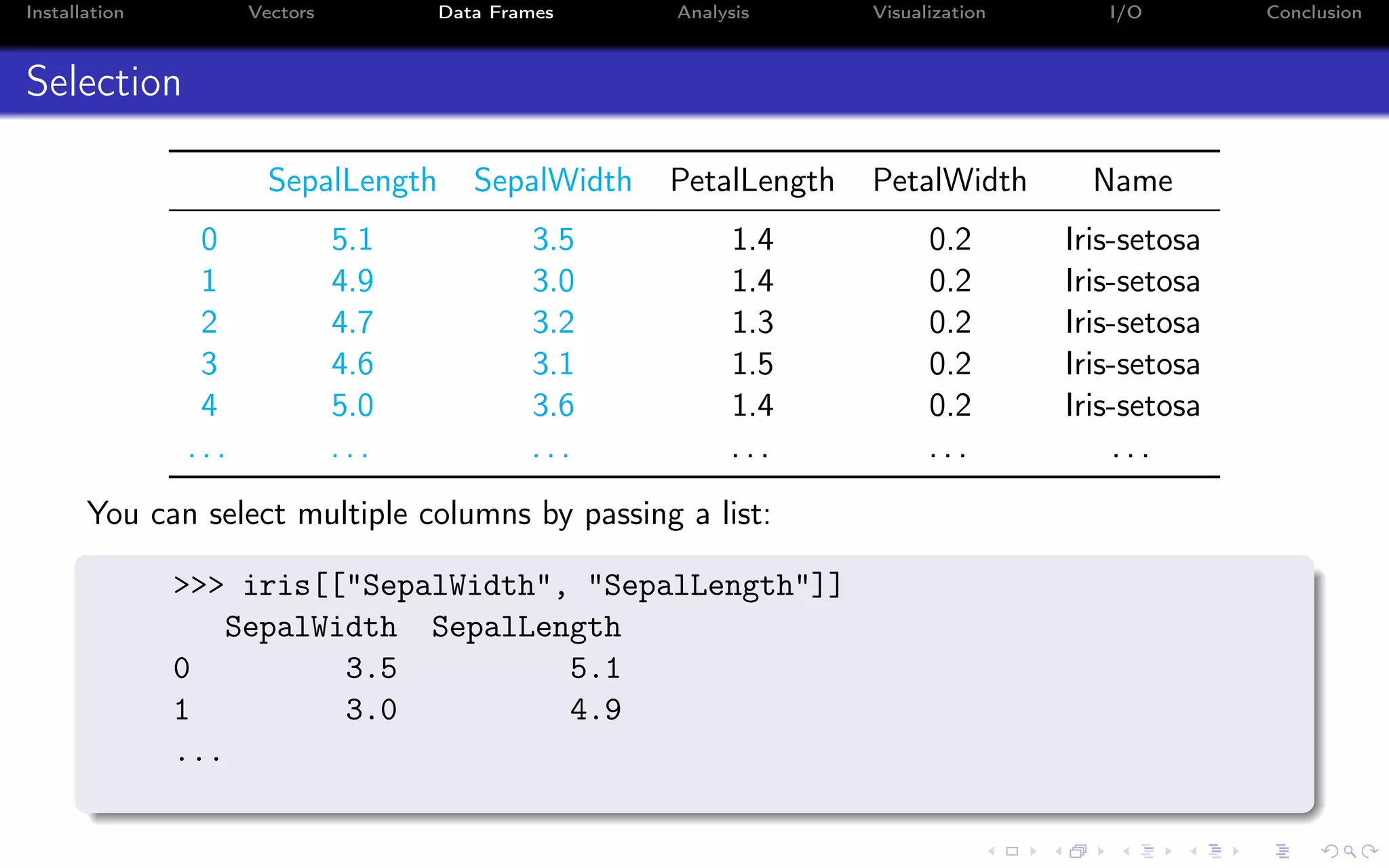Click SepalWidth value 3.1
This screenshot has height=868, width=1389.
coord(553,364)
